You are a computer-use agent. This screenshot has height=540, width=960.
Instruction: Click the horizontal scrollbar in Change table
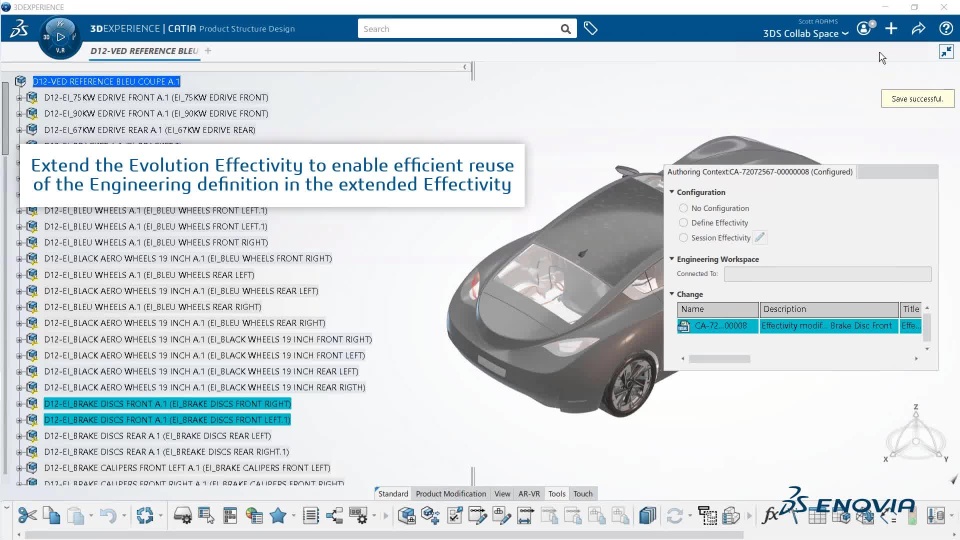tap(719, 359)
